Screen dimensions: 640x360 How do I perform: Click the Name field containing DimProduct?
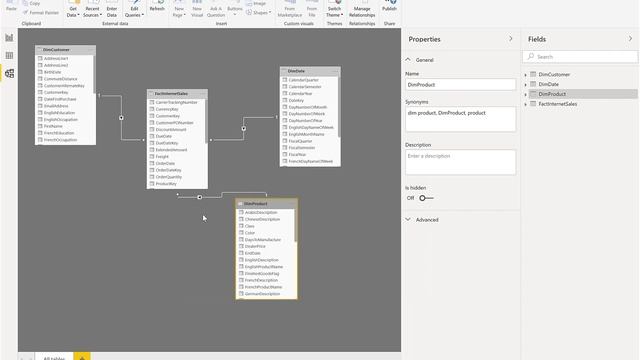click(460, 85)
